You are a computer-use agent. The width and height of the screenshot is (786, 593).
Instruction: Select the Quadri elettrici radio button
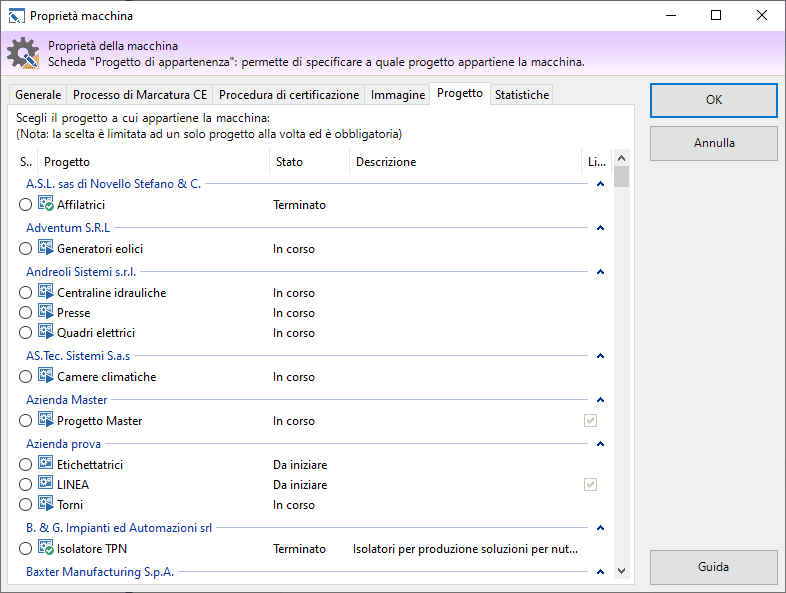(x=26, y=333)
